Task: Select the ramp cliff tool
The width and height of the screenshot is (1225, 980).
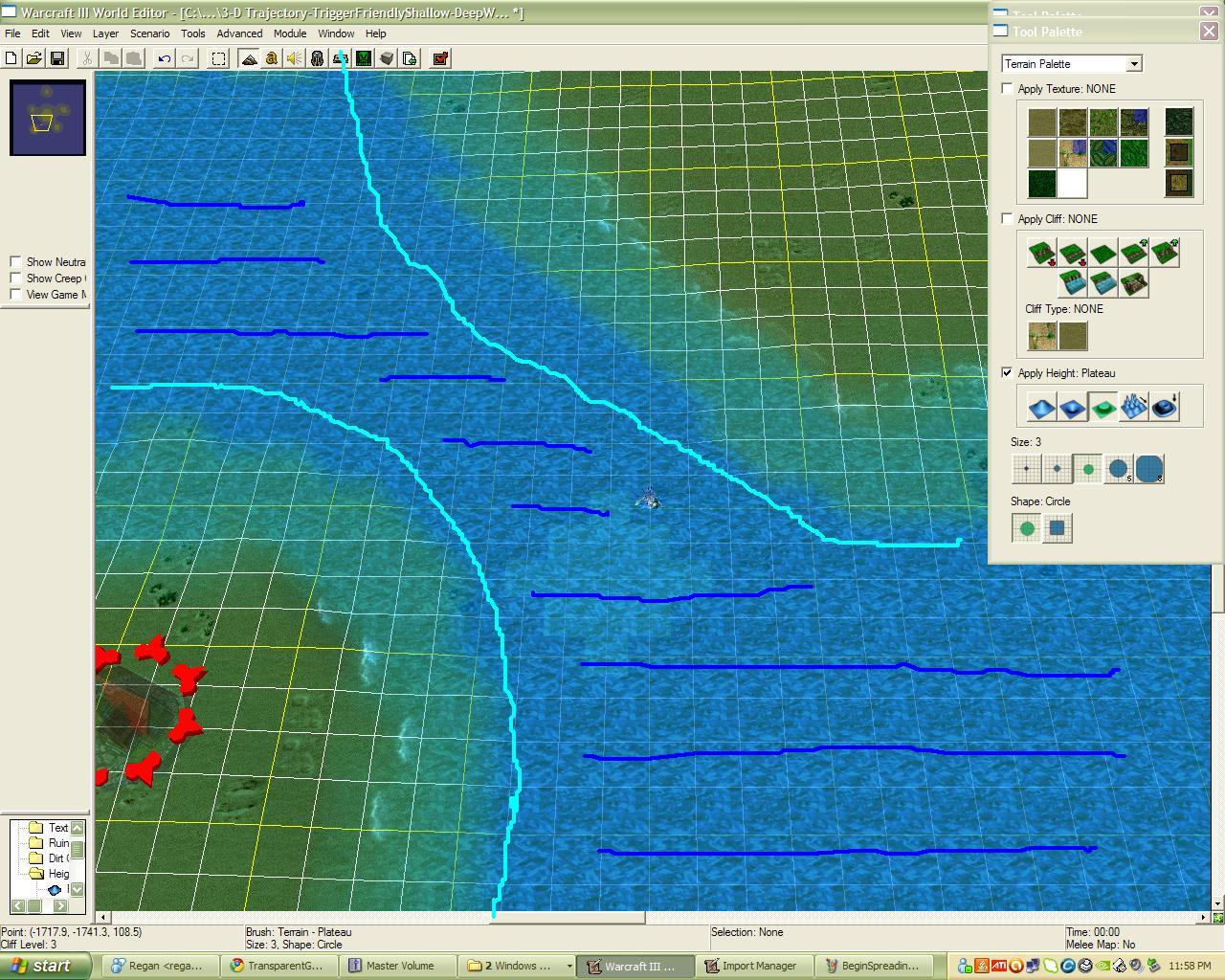Action: pos(1133,283)
